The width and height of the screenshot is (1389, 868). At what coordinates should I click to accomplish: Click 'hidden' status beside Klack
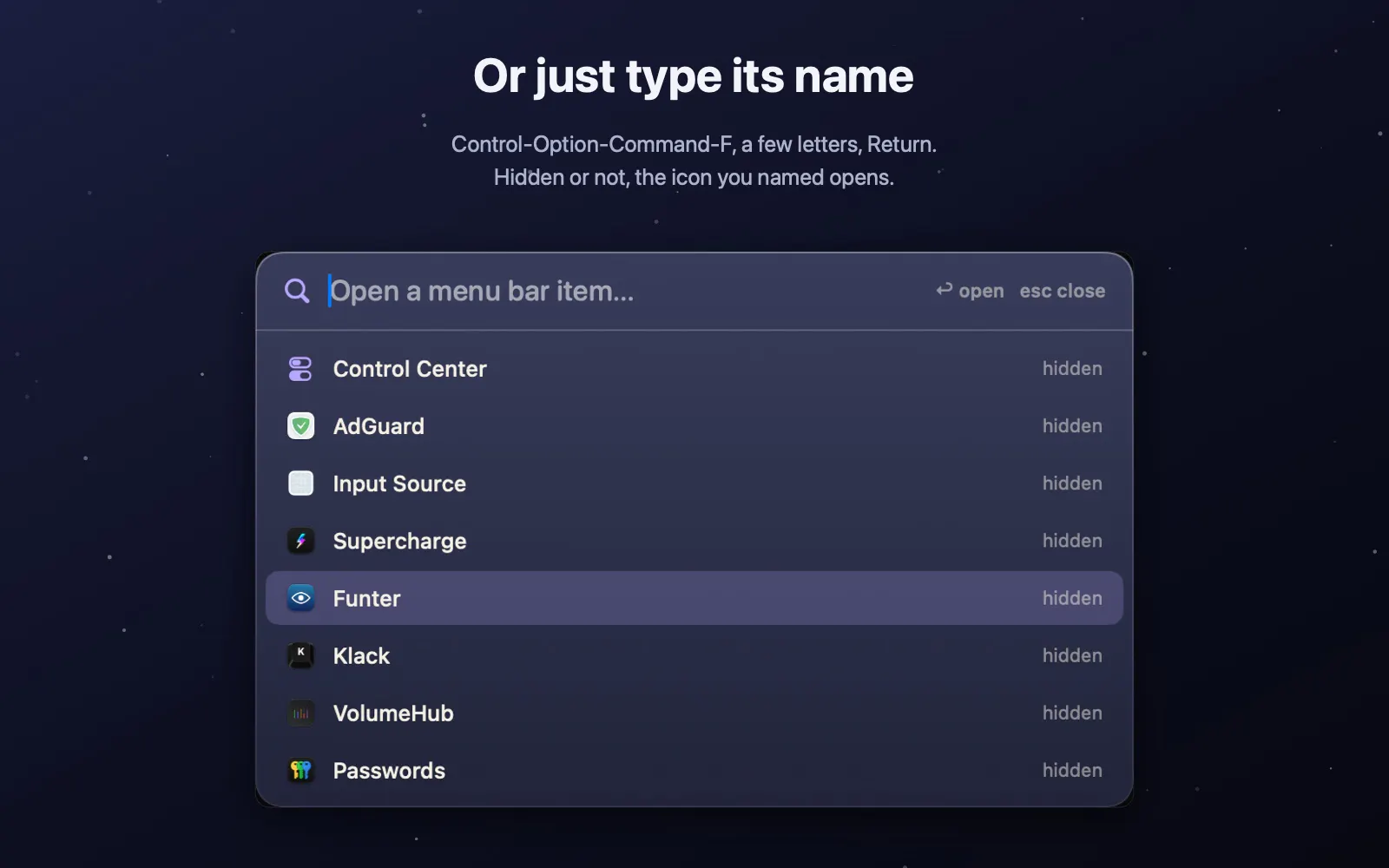(x=1072, y=654)
